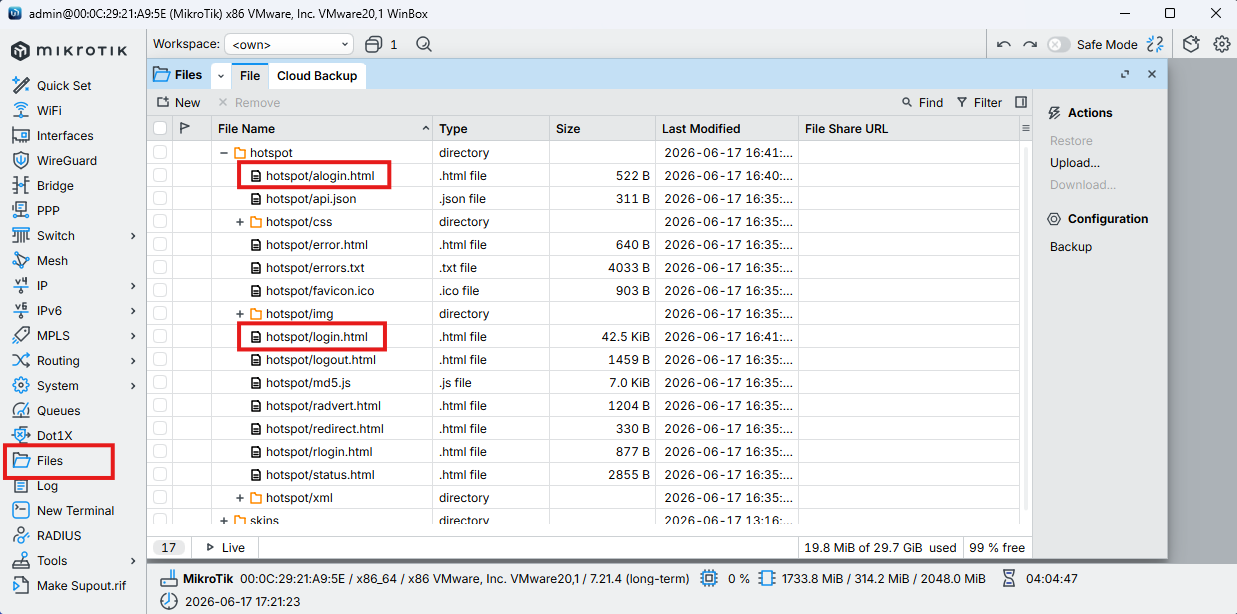Click the icon next to Safe Mode
Screen dimensions: 1237x614
[1155, 44]
